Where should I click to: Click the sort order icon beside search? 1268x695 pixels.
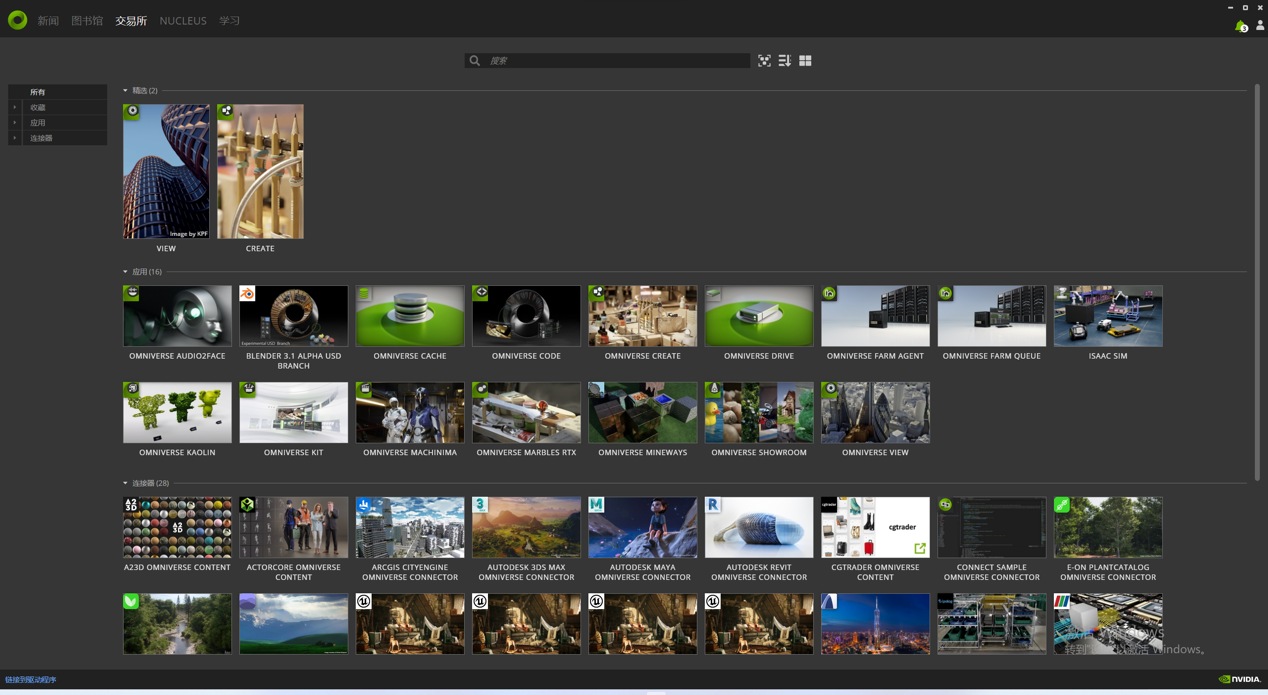click(785, 61)
